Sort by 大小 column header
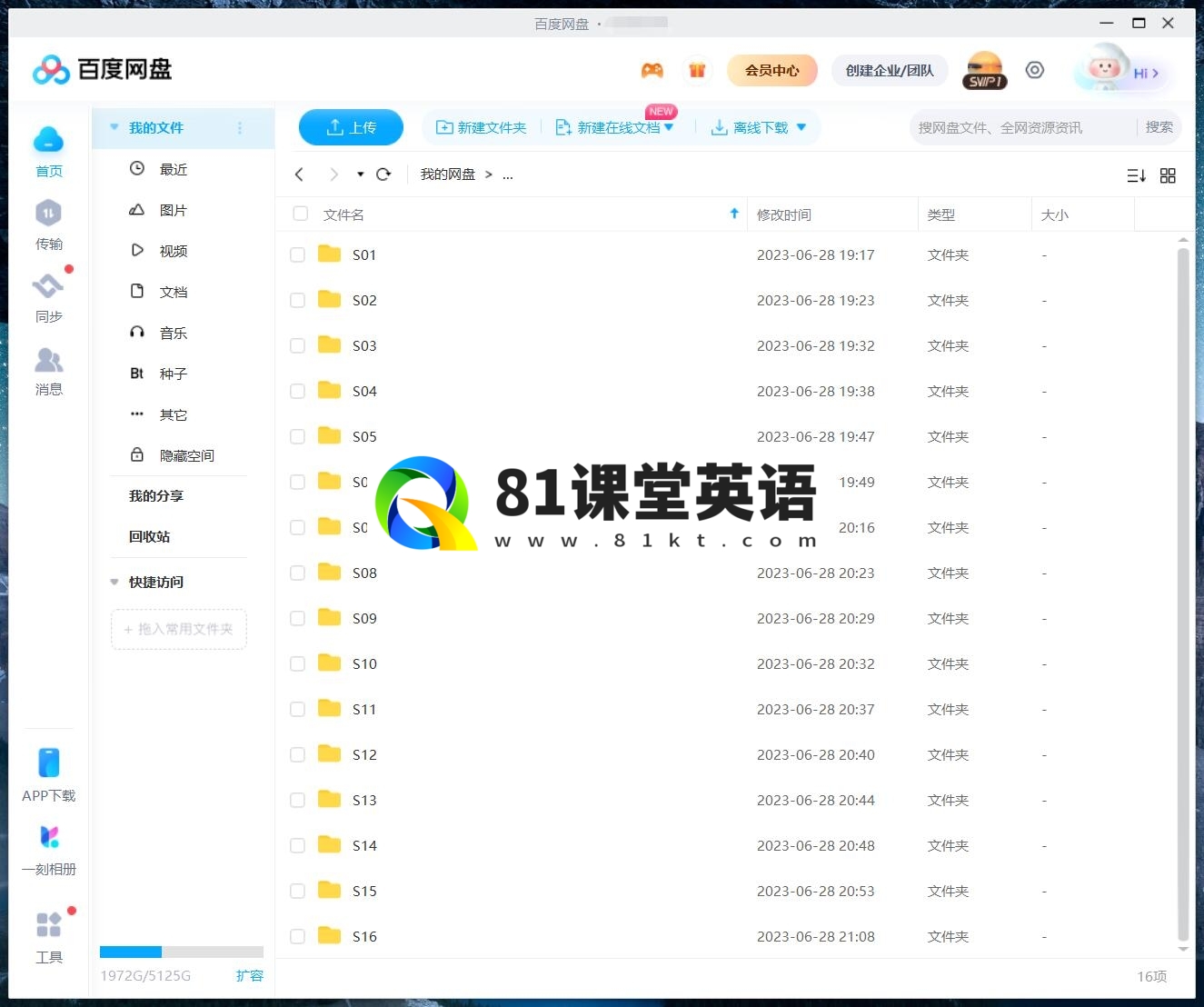Image resolution: width=1204 pixels, height=1007 pixels. pyautogui.click(x=1054, y=214)
